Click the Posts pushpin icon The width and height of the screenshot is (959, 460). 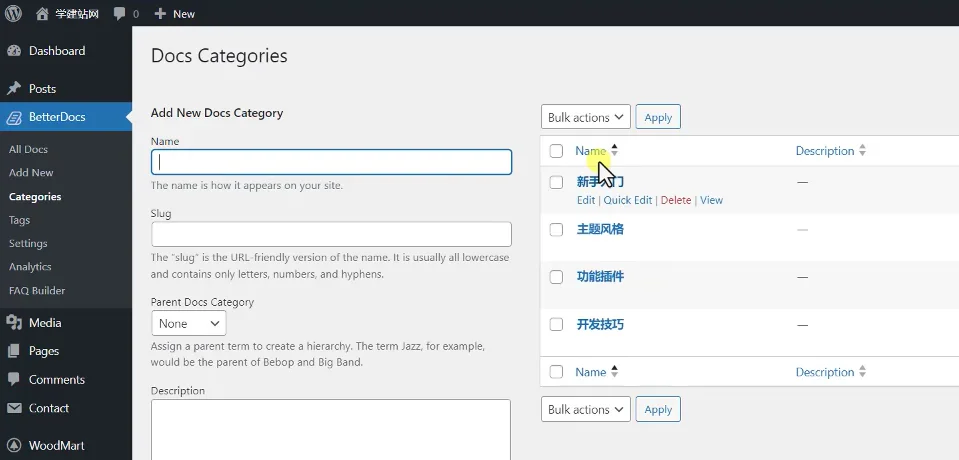[14, 89]
